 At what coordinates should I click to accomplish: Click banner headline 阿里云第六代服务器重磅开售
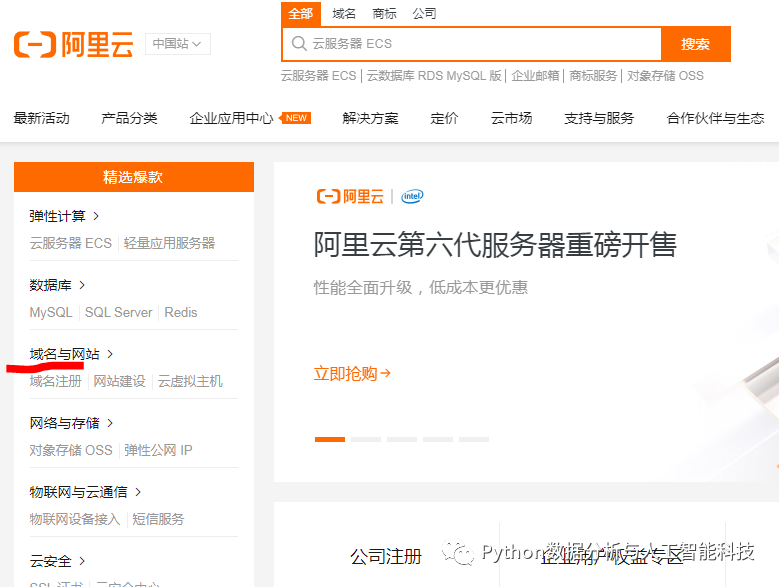click(x=495, y=245)
